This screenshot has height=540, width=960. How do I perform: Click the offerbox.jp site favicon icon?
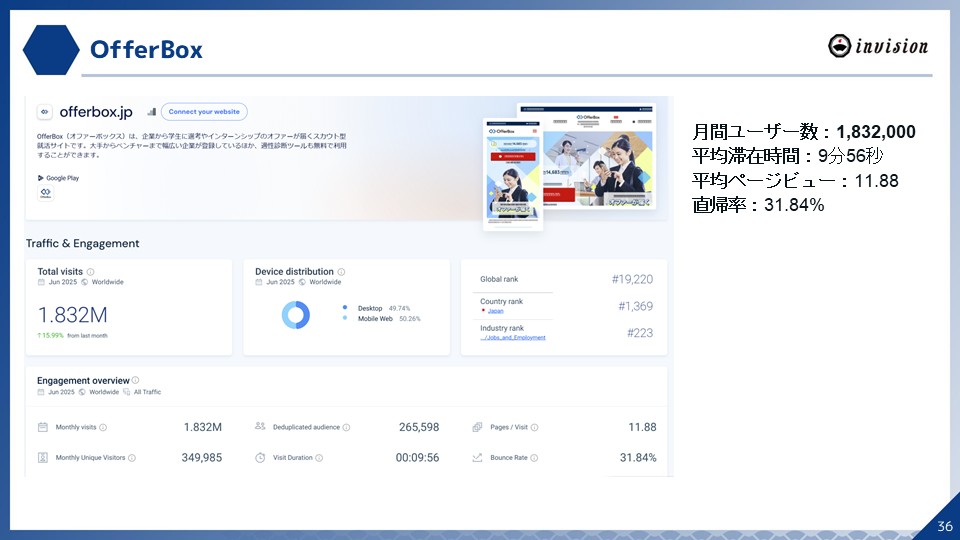point(44,112)
